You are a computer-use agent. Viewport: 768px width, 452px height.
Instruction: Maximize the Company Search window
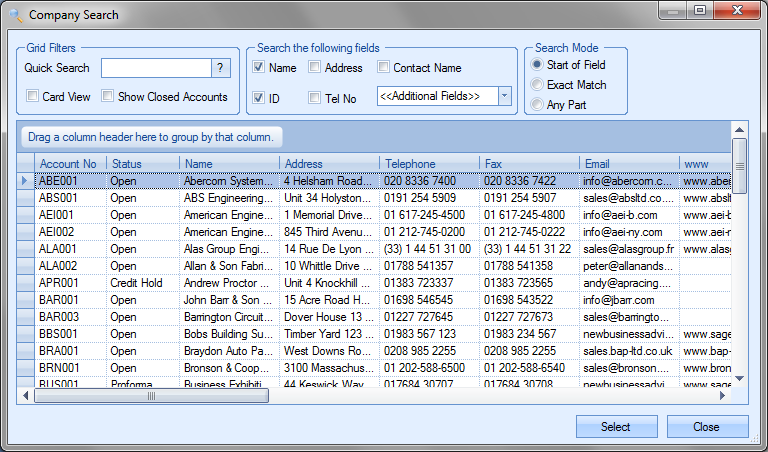[699, 11]
